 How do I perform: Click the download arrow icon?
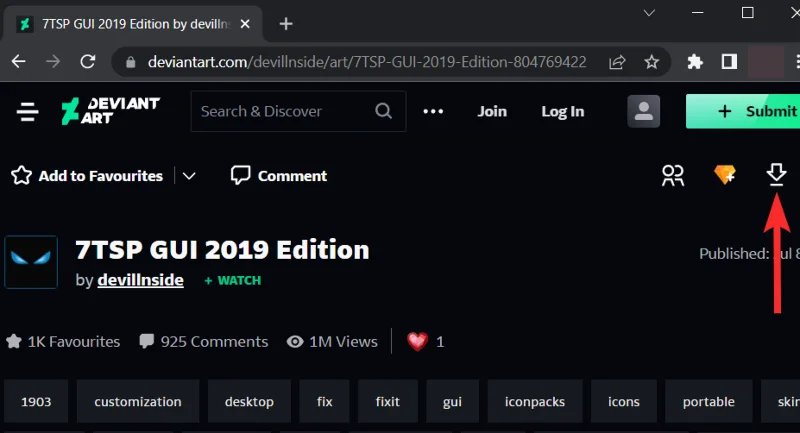[x=776, y=174]
